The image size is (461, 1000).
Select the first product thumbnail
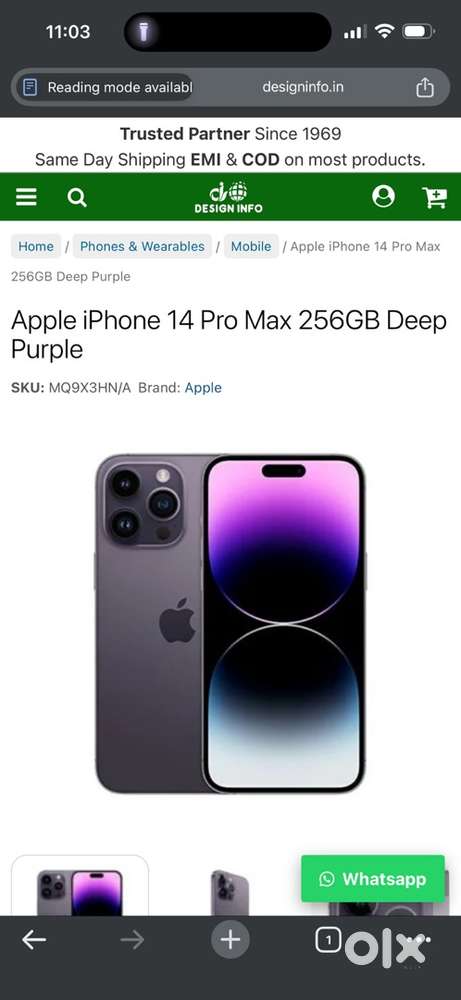click(80, 886)
